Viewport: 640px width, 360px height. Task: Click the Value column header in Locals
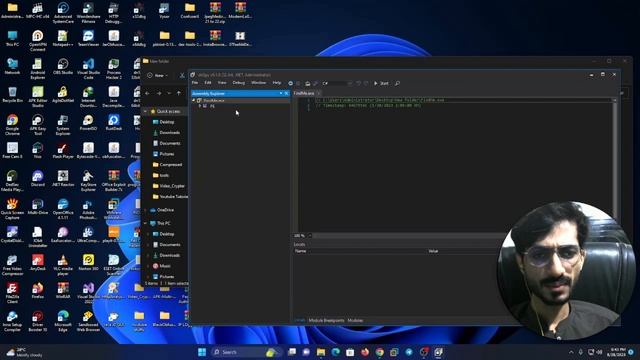(433, 251)
